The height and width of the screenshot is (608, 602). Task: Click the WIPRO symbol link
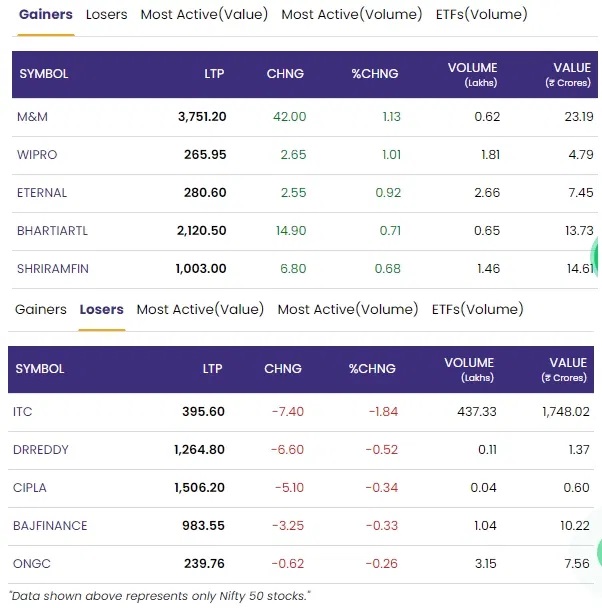pyautogui.click(x=37, y=155)
